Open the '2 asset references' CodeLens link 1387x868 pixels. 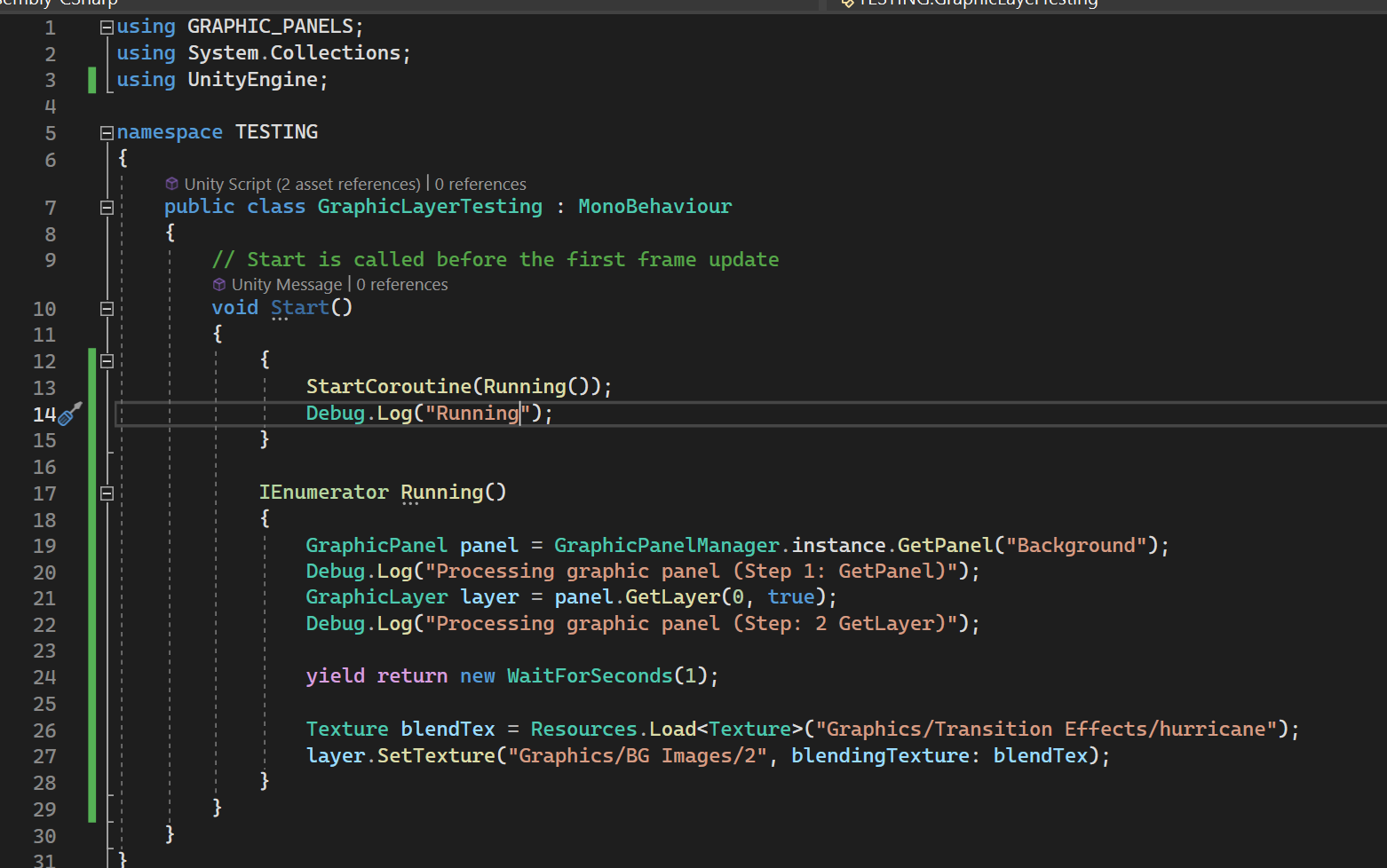[348, 184]
